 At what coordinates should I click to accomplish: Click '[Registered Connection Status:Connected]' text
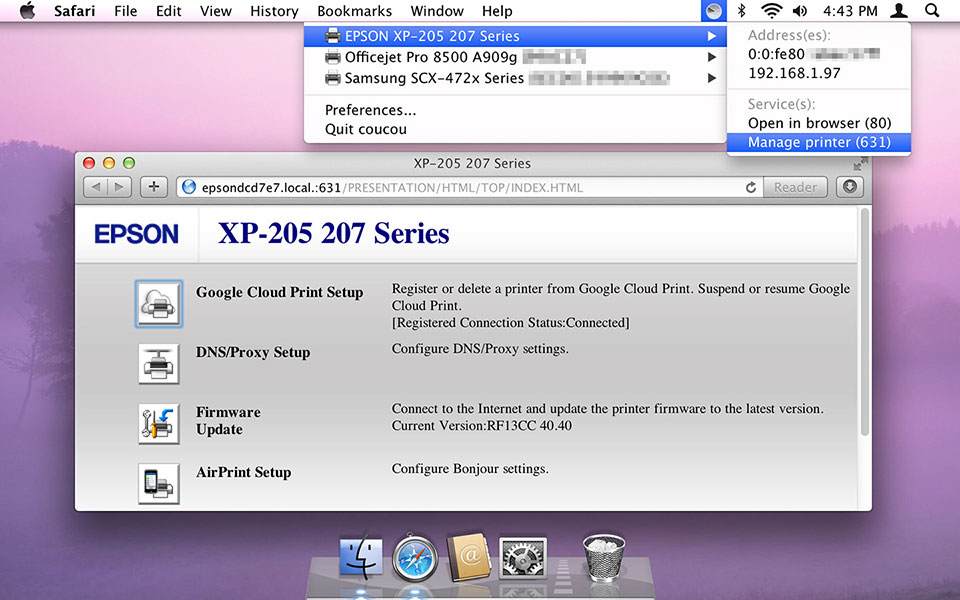tap(511, 323)
